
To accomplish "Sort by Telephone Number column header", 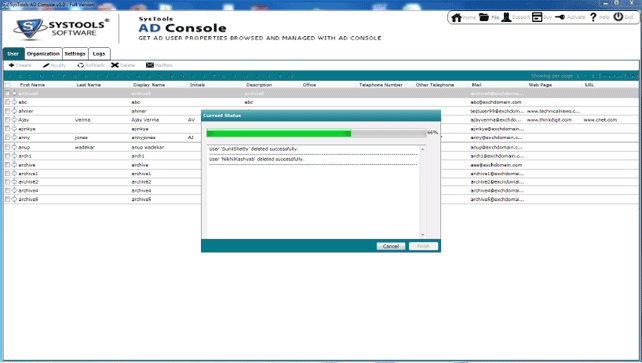I will (x=381, y=85).
